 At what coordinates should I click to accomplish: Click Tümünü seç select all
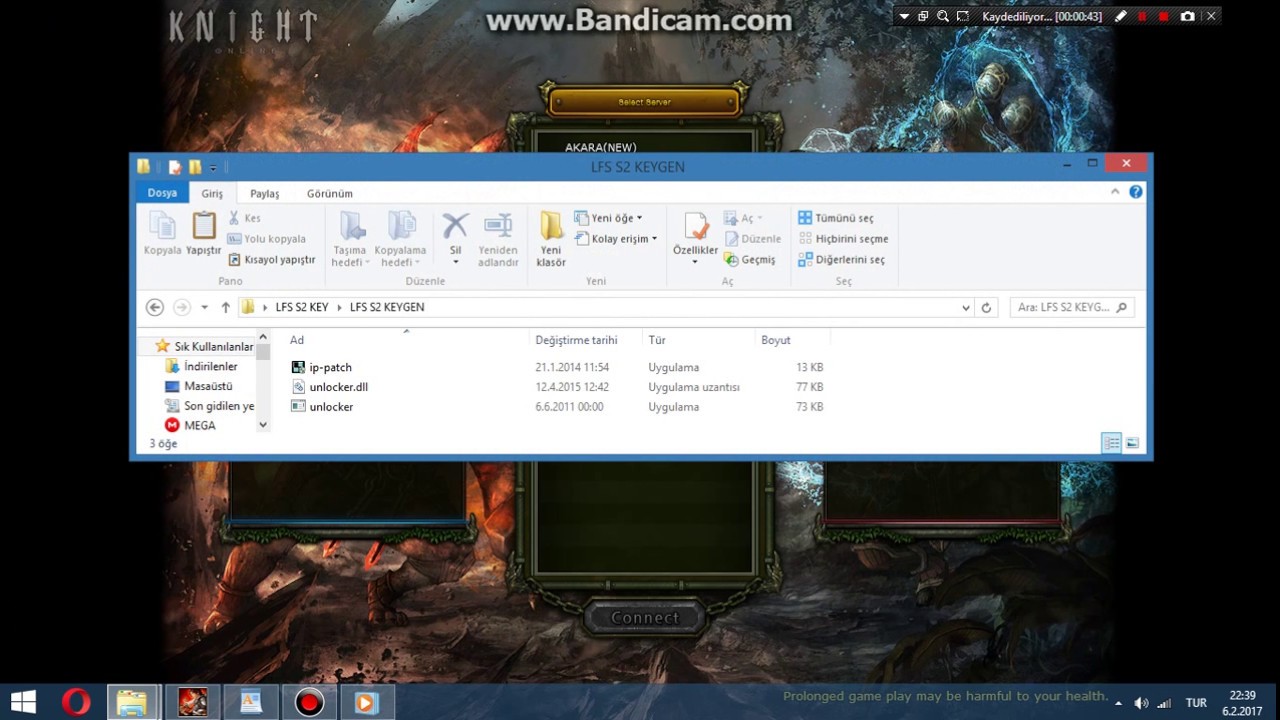[835, 218]
